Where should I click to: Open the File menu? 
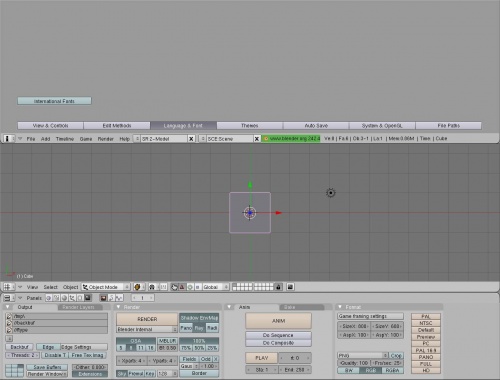(31, 139)
